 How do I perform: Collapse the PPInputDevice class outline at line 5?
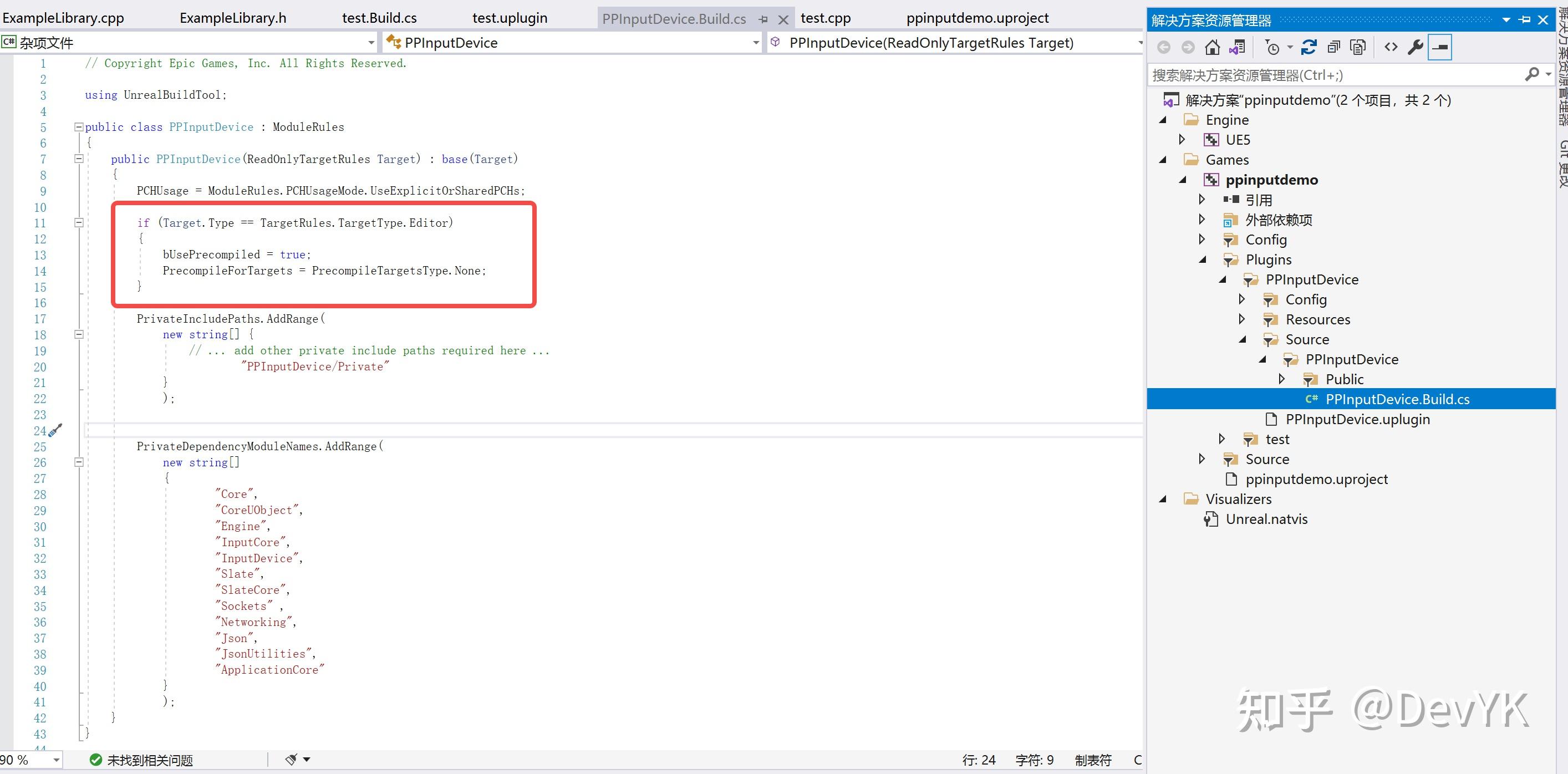tap(79, 127)
